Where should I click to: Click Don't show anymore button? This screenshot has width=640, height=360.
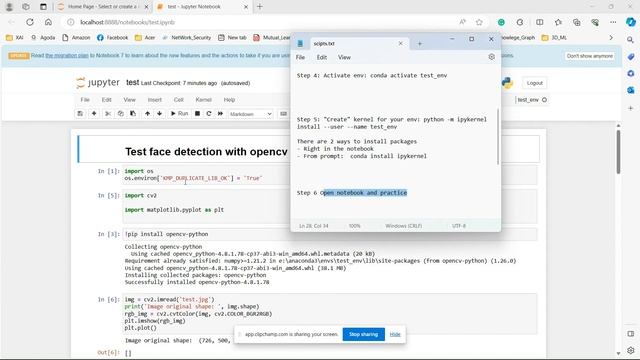click(x=590, y=56)
